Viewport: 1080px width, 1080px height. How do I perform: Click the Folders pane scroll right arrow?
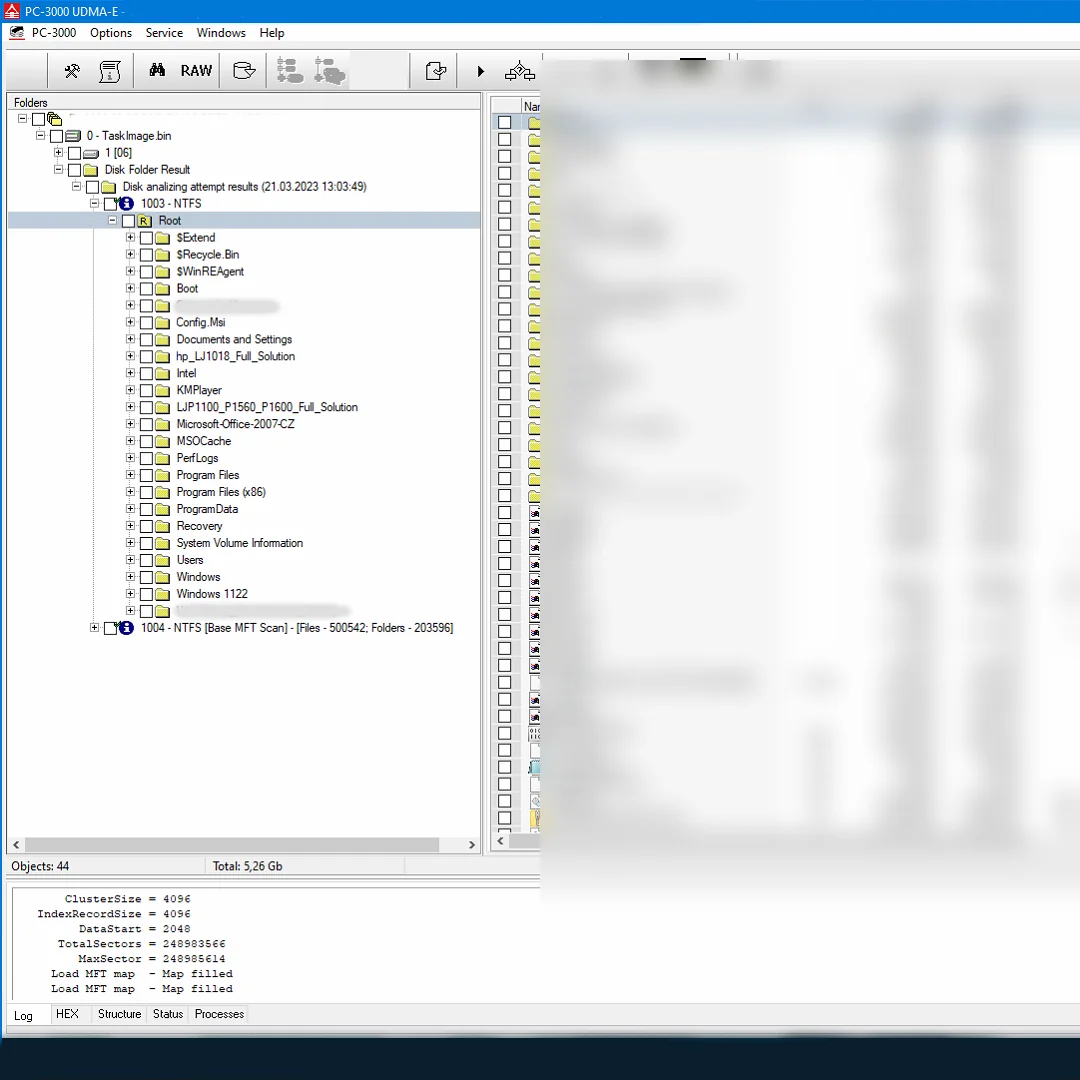pyautogui.click(x=472, y=844)
